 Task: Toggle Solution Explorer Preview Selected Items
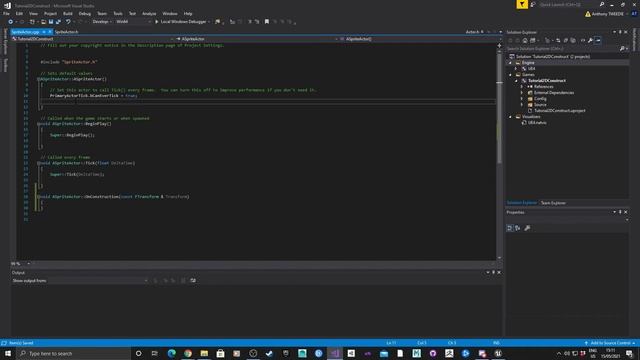tap(598, 40)
